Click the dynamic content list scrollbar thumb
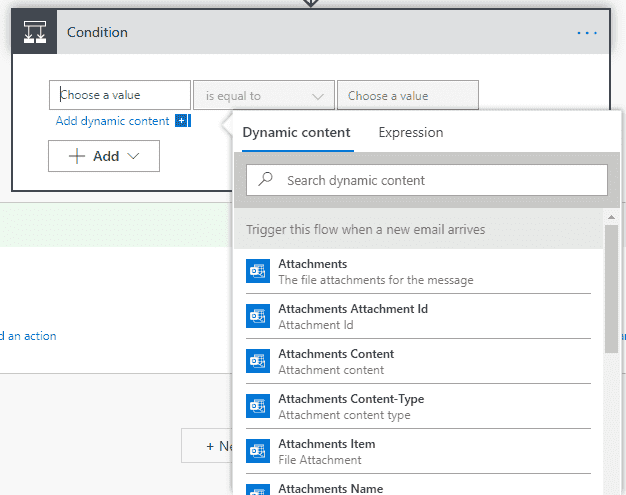 [x=611, y=289]
